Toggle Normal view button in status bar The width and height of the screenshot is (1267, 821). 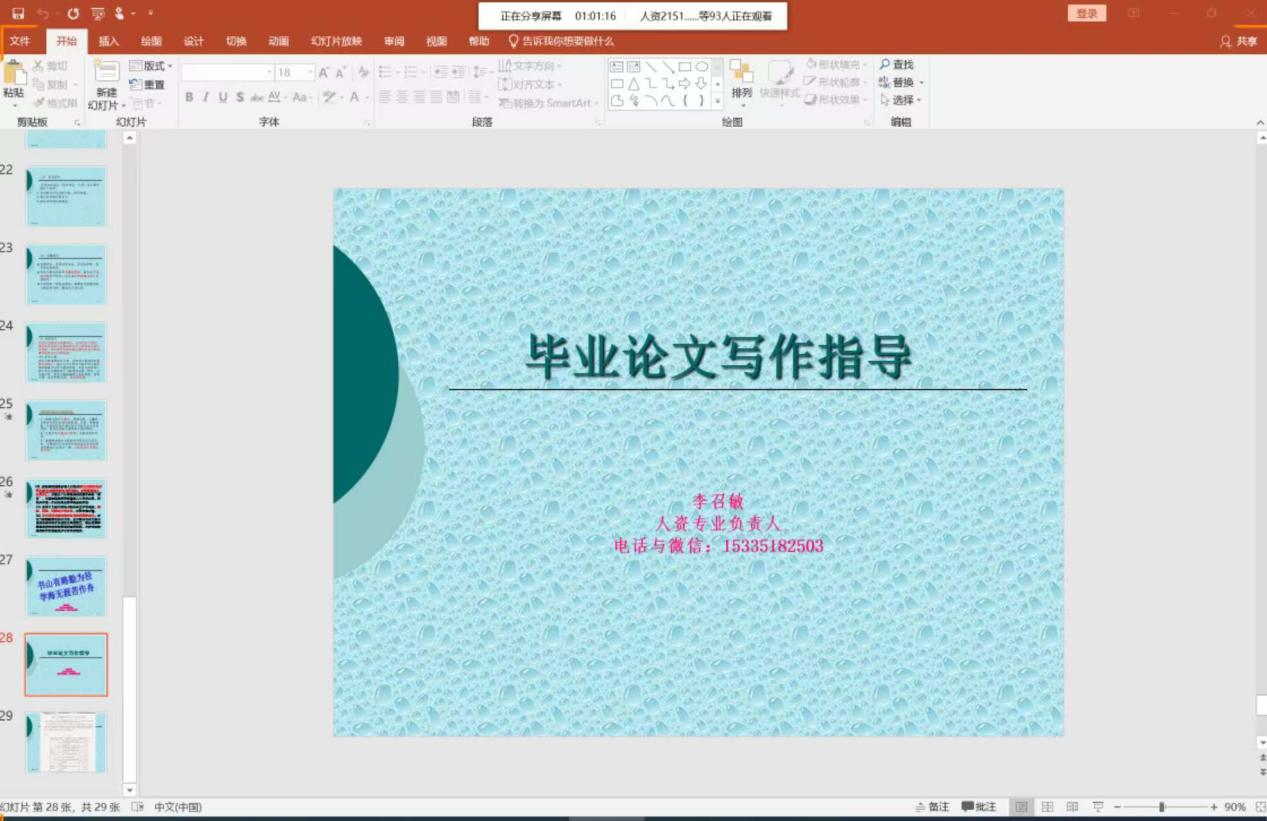(1021, 807)
